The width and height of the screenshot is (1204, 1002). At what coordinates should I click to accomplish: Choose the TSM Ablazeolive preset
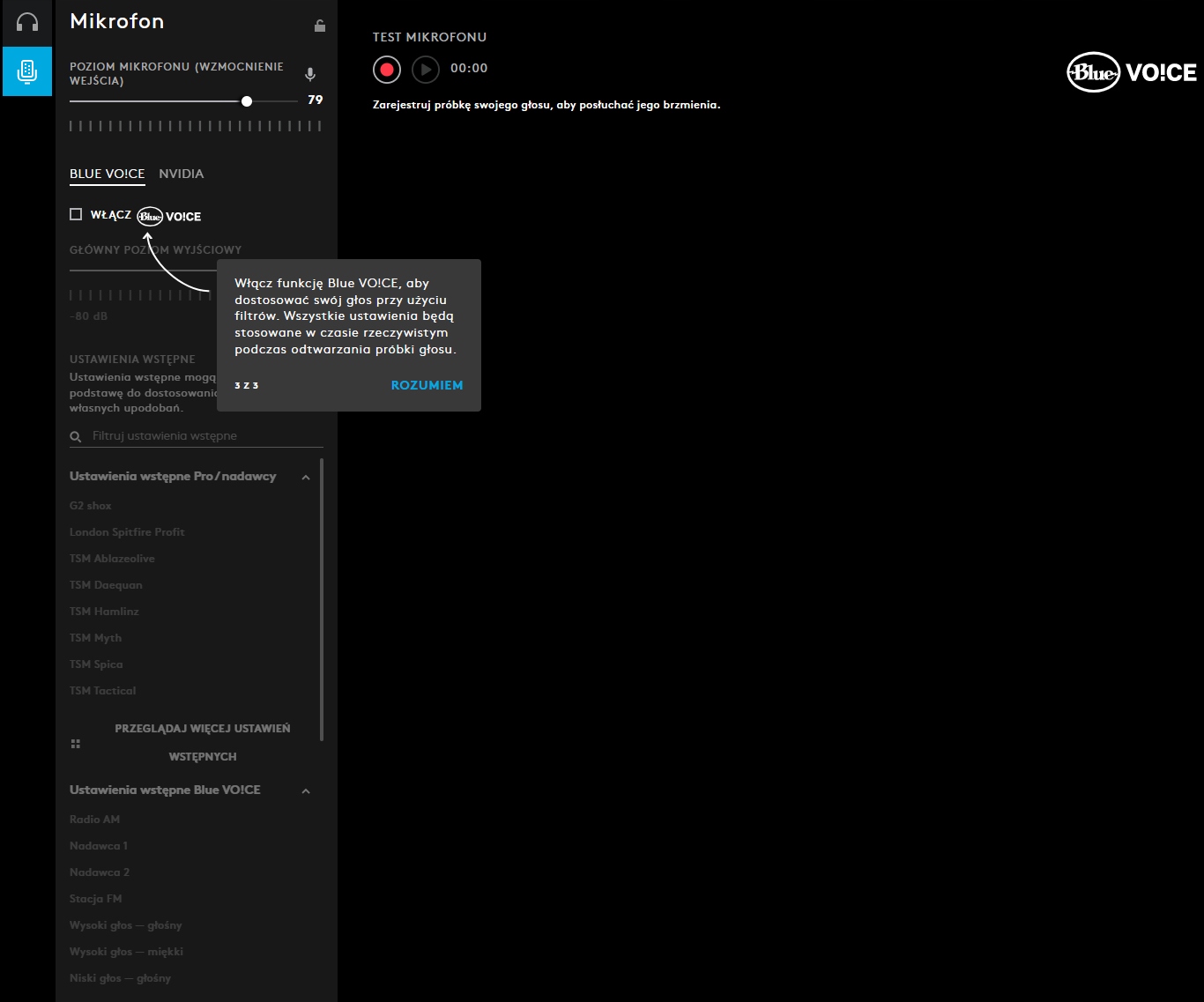(x=112, y=559)
